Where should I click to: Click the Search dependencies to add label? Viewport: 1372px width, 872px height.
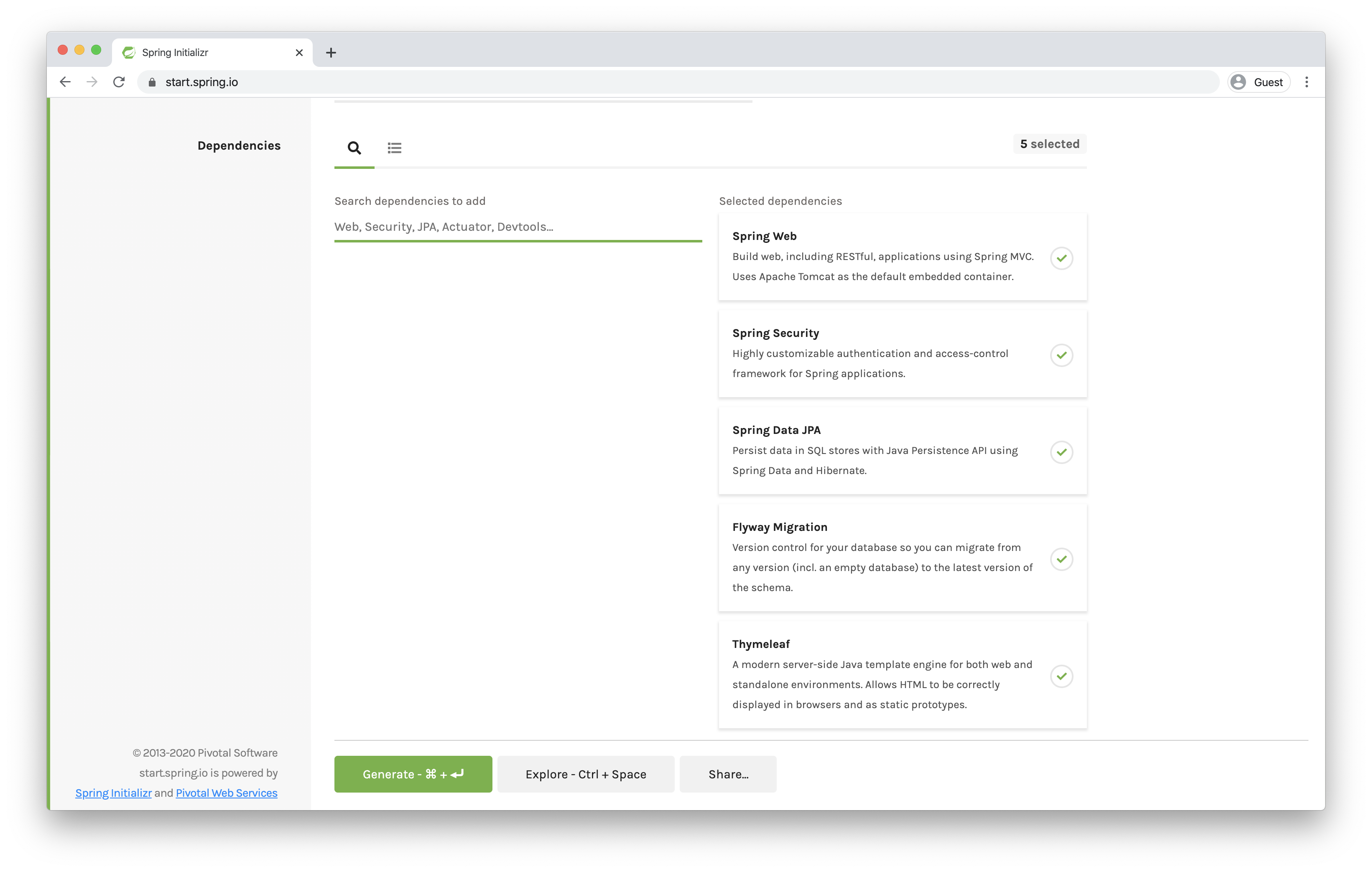[x=410, y=201]
